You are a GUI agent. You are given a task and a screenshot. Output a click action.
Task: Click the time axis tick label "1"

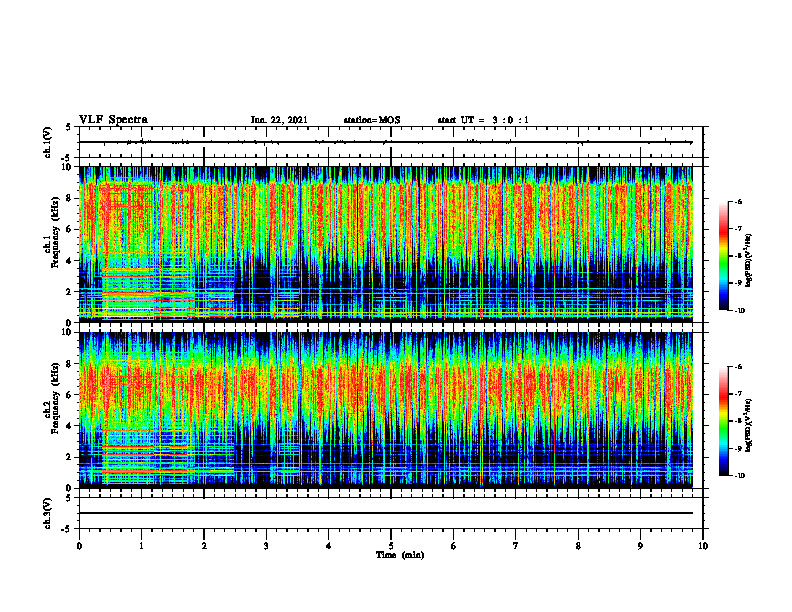(x=141, y=546)
